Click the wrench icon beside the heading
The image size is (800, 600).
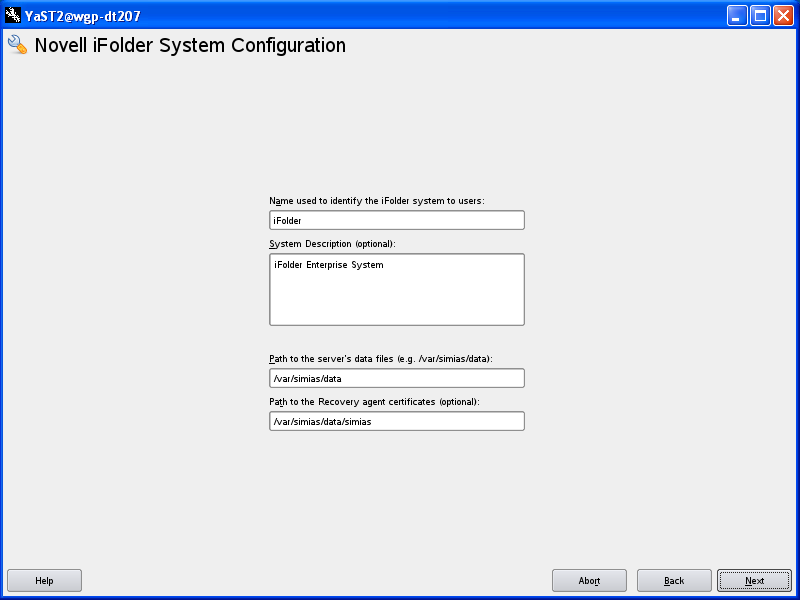point(17,45)
